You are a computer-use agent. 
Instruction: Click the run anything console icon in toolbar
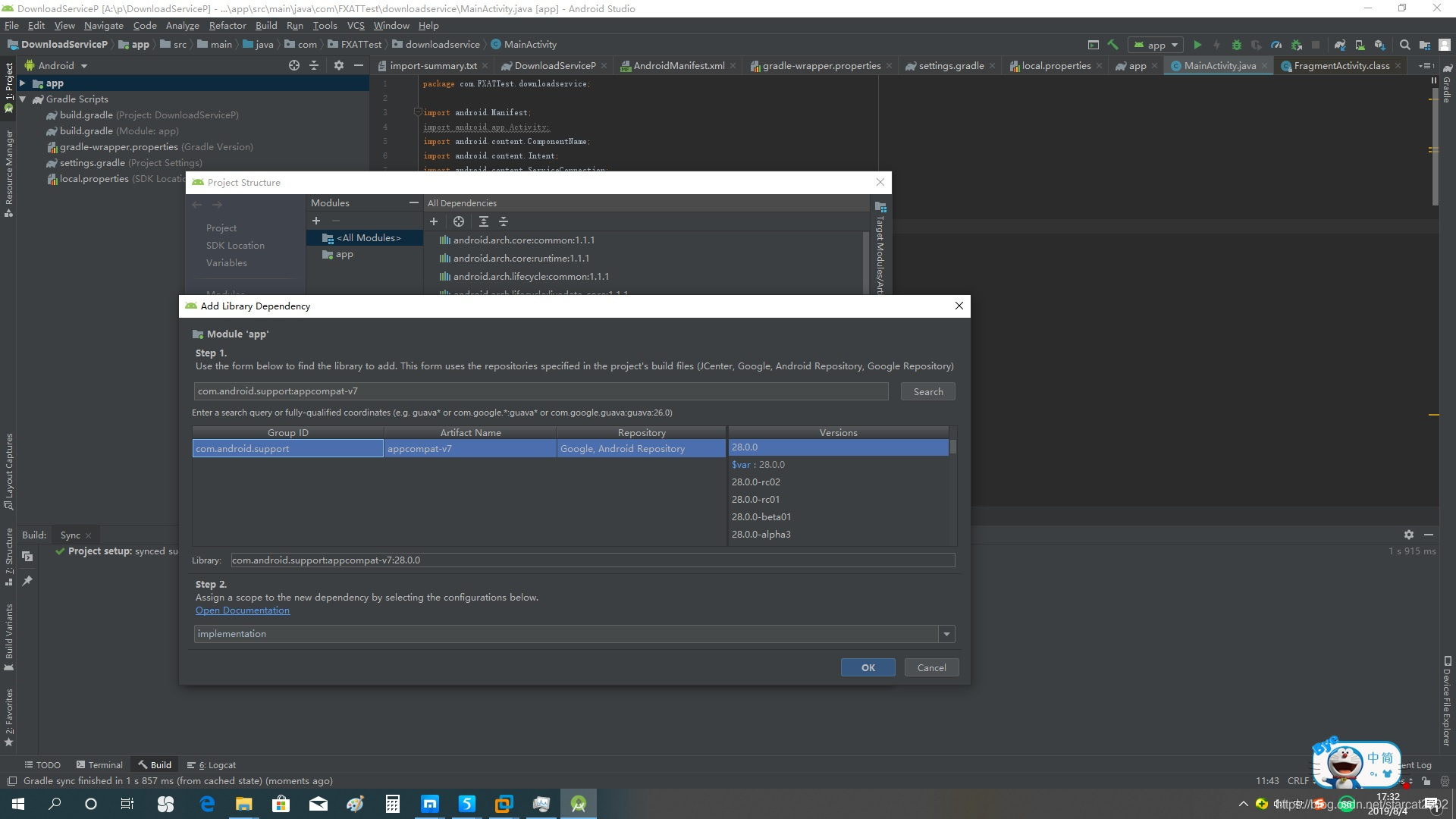coord(1093,45)
